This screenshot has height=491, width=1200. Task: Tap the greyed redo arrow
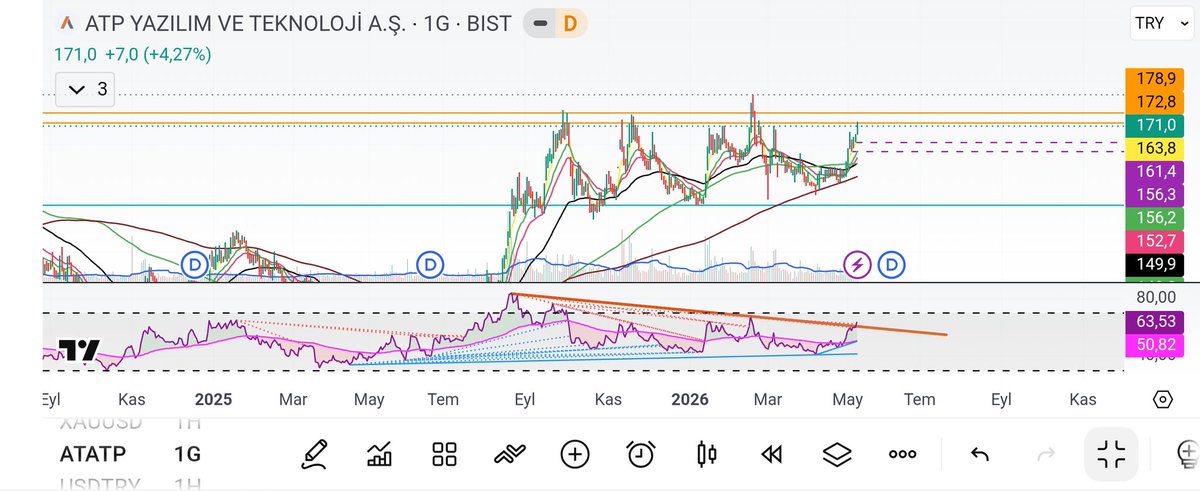click(1046, 455)
